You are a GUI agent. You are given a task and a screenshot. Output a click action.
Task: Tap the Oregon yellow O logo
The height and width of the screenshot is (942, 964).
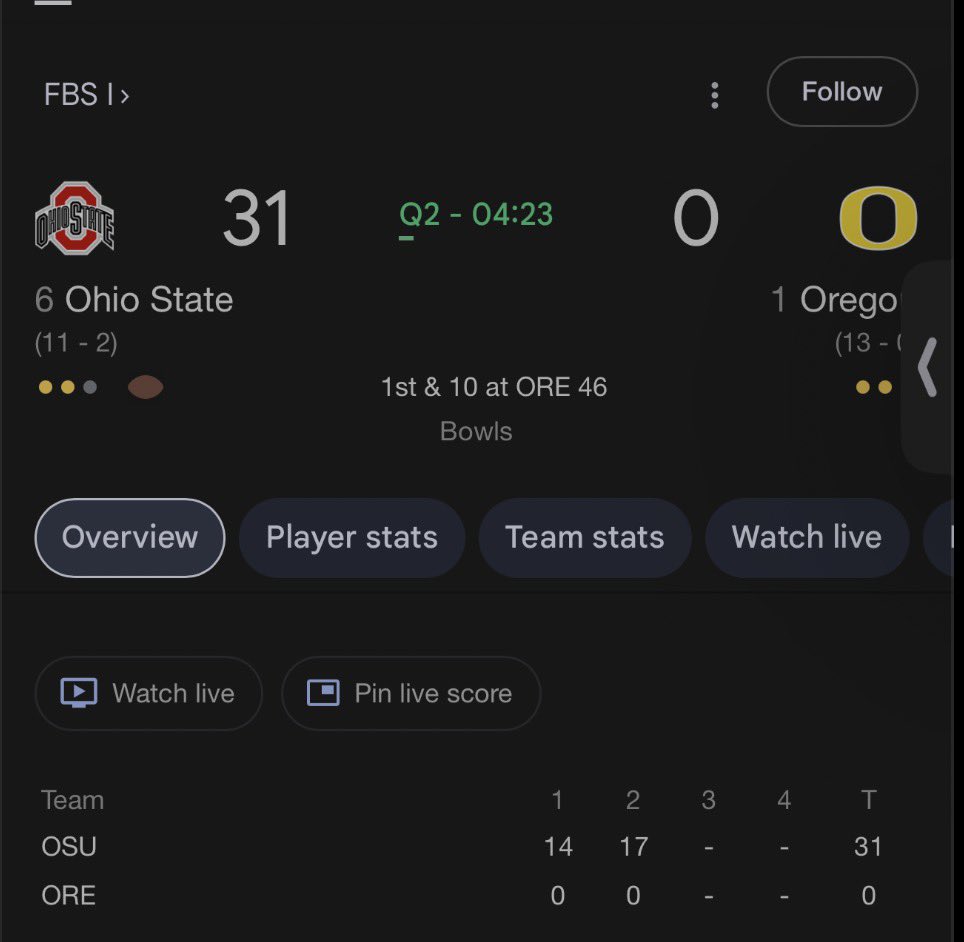[x=878, y=218]
